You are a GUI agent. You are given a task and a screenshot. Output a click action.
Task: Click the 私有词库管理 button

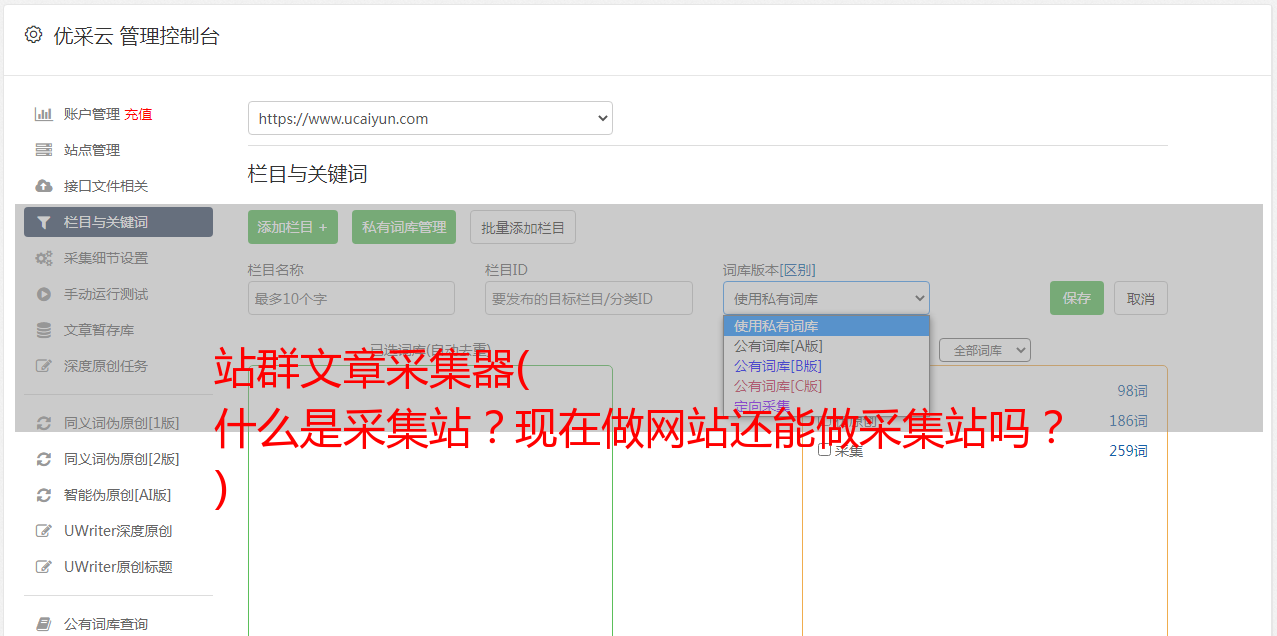[404, 227]
